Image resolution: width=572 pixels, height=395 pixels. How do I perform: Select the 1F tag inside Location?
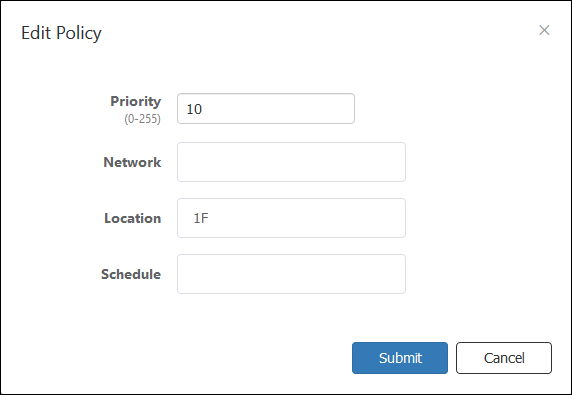[201, 218]
